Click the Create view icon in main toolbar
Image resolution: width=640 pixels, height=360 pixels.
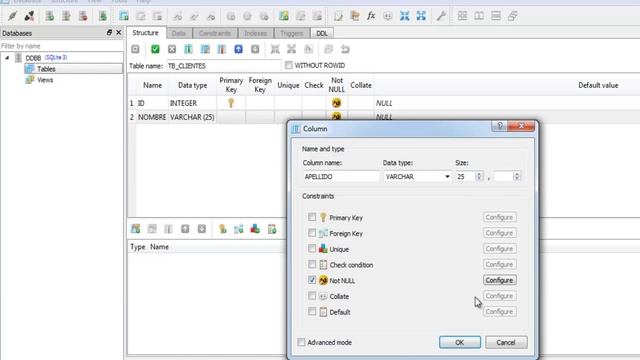[x=284, y=16]
